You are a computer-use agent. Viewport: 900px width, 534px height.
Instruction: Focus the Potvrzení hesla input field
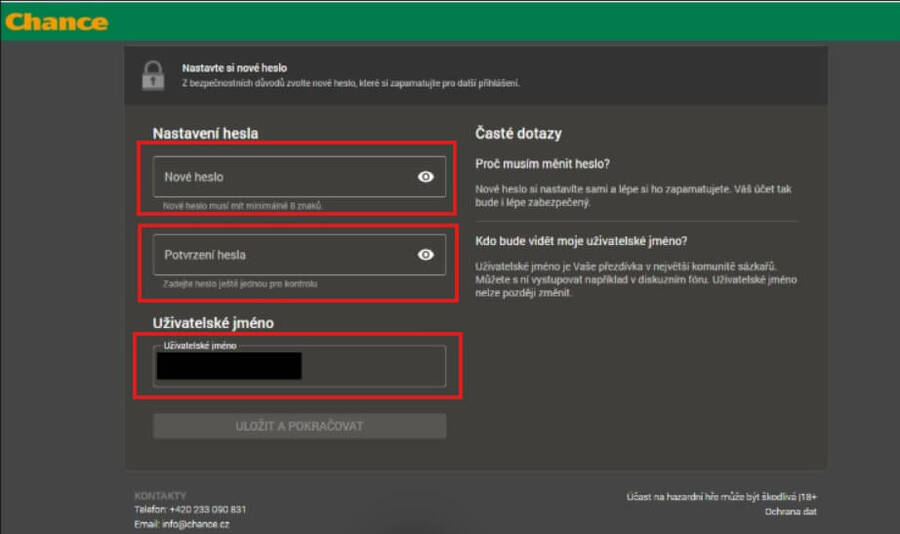[299, 254]
